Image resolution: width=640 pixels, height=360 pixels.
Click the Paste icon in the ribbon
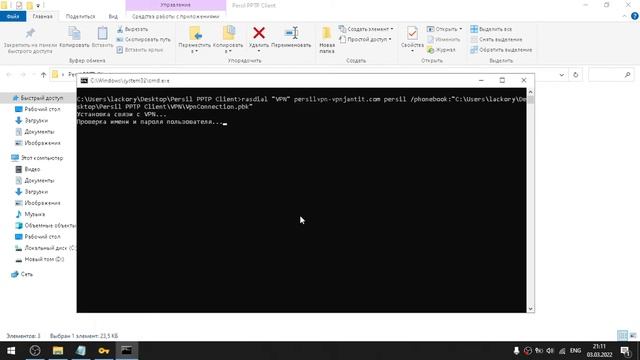(102, 33)
